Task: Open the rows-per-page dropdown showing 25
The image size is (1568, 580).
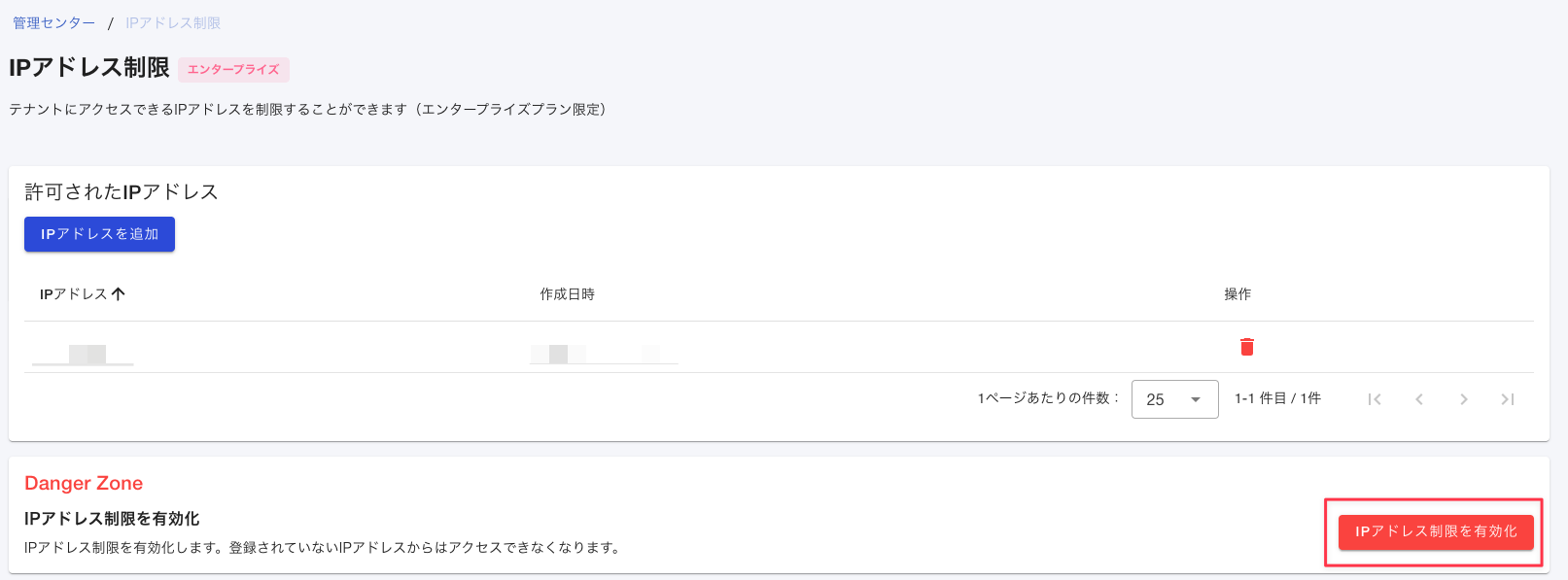Action: click(x=1174, y=399)
